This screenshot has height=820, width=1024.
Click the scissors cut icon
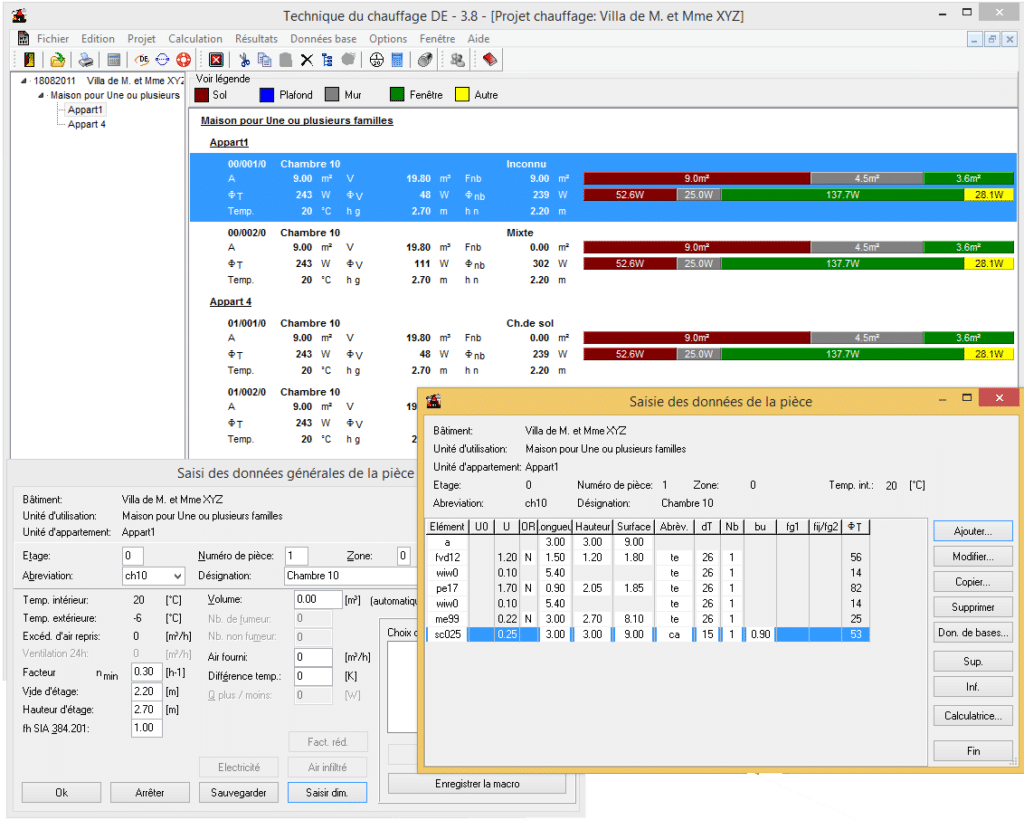click(243, 60)
